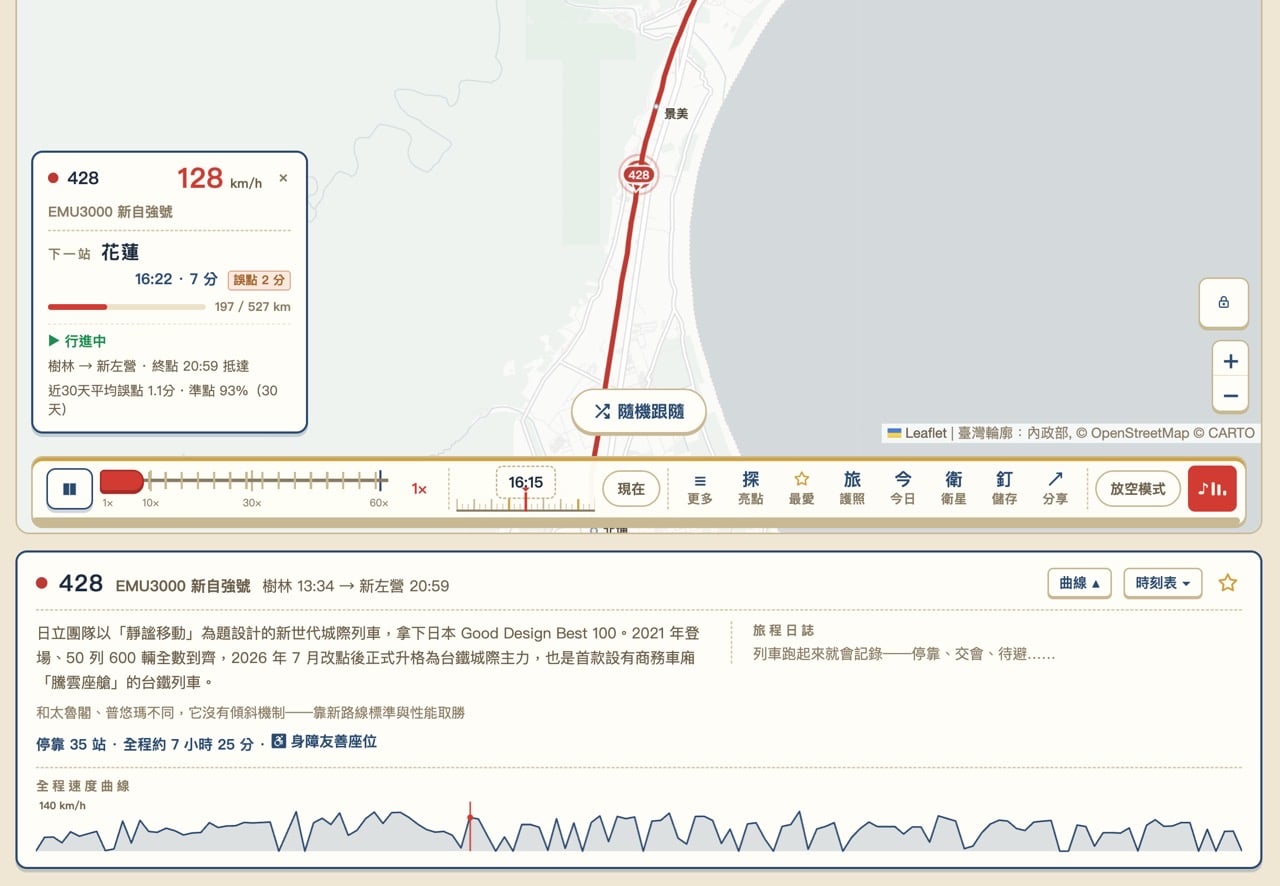Favorite train 428 with star icon
Image resolution: width=1280 pixels, height=886 pixels.
click(x=1227, y=583)
